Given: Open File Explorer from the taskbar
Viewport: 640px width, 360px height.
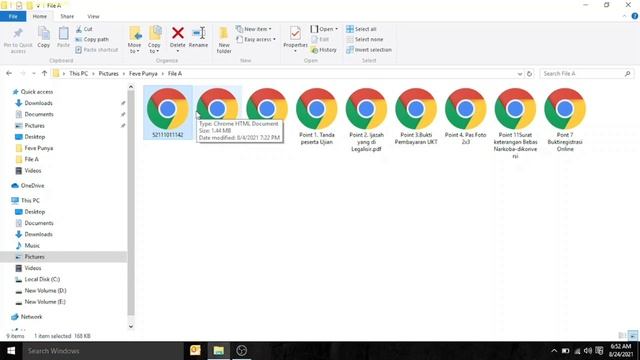Looking at the screenshot, I should (x=218, y=351).
